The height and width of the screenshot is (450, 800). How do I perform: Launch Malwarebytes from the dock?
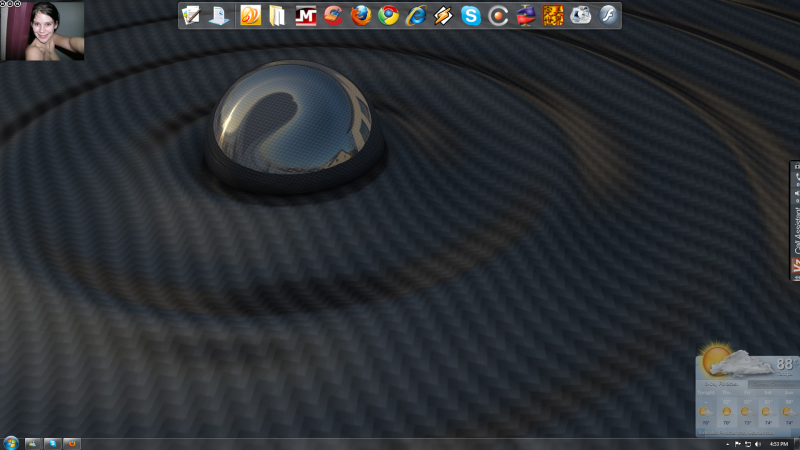coord(306,15)
